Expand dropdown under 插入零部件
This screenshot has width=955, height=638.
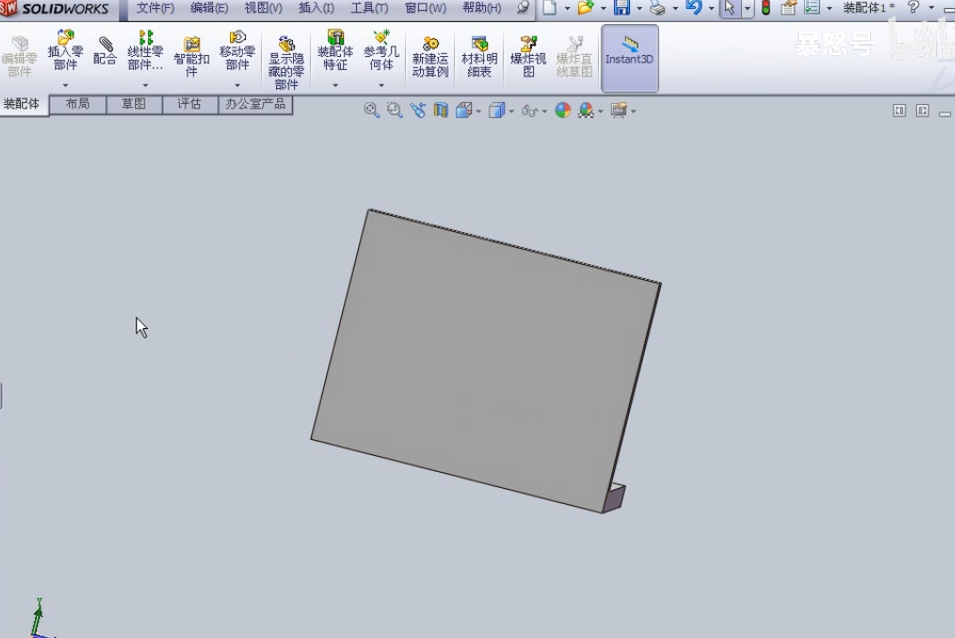[65, 85]
